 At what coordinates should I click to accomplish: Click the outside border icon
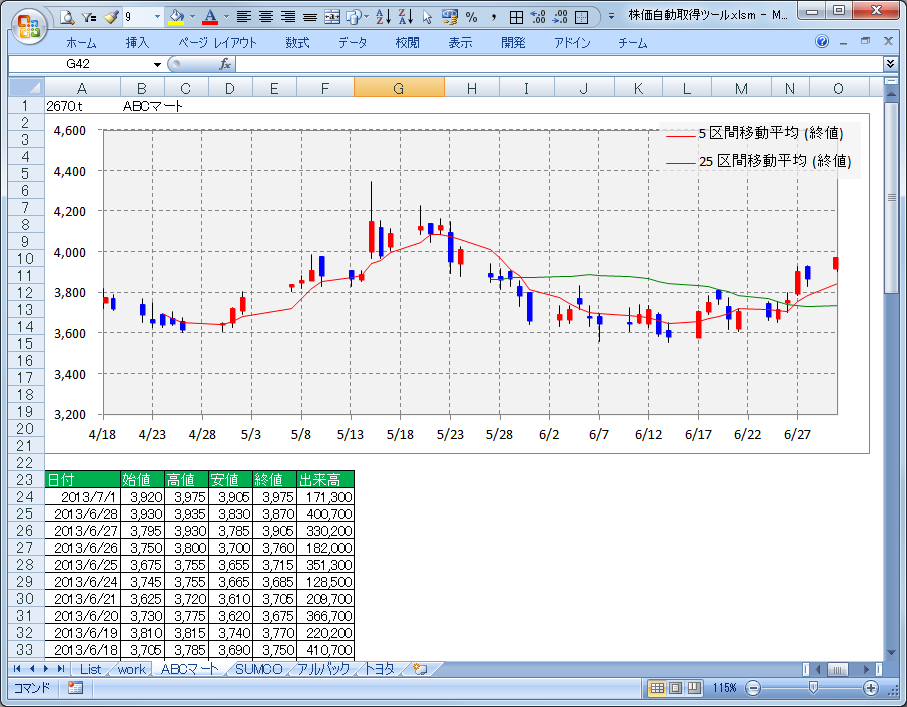coord(582,17)
